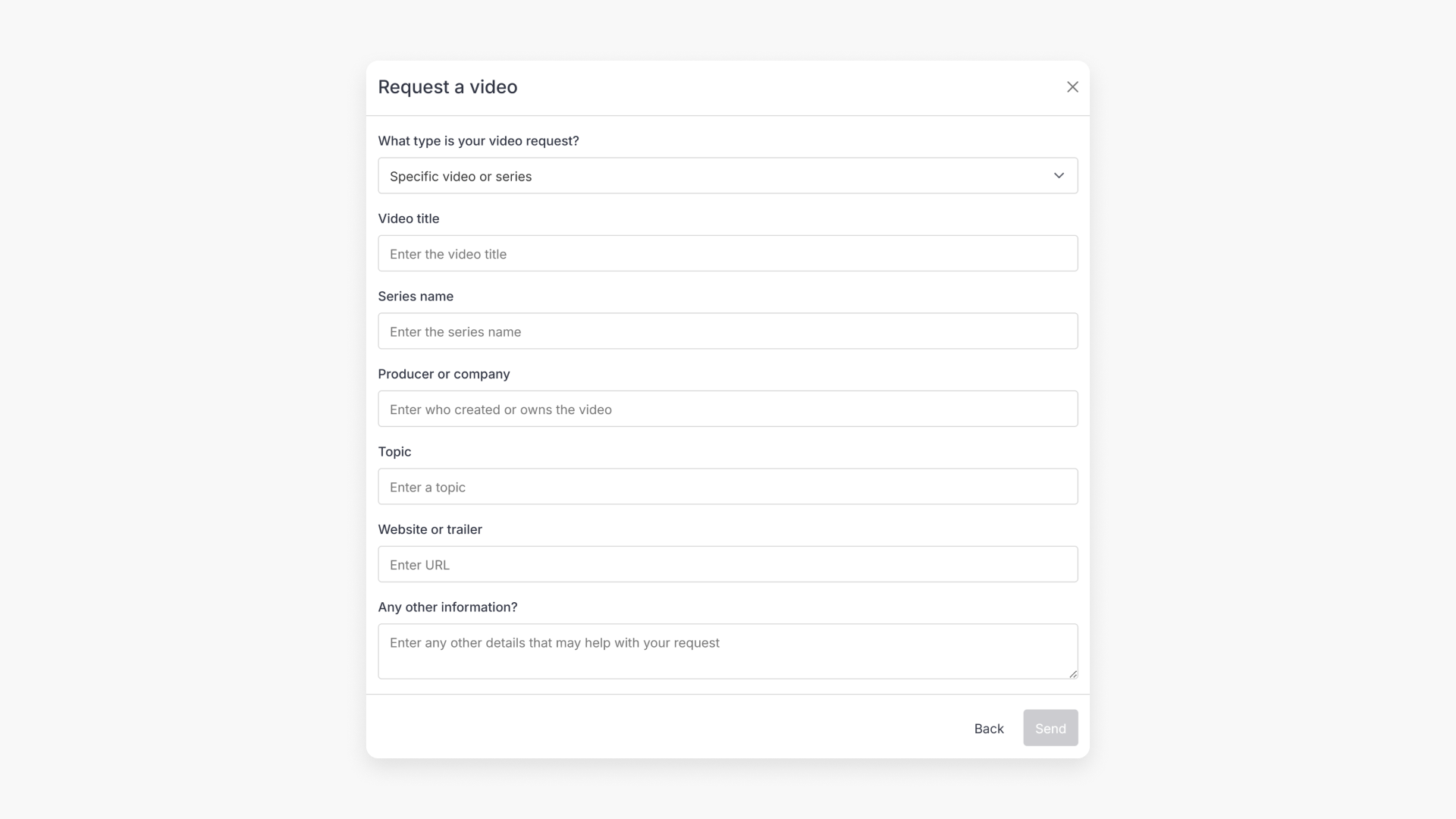Click the Send button

pos(1050,728)
